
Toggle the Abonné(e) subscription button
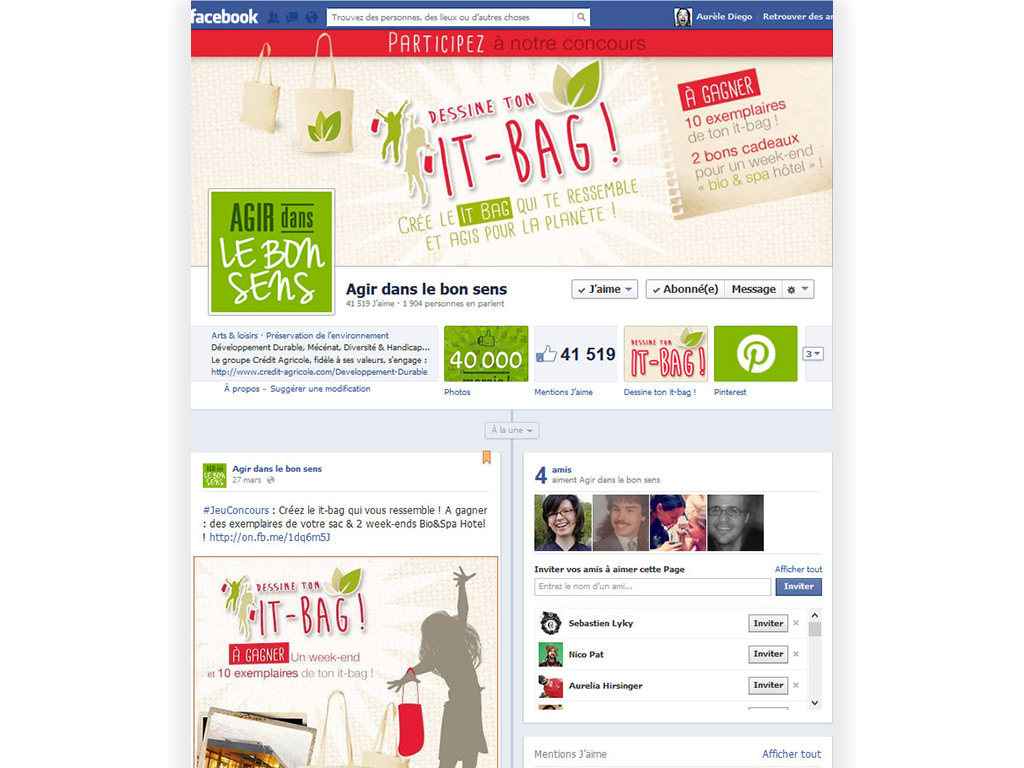tap(685, 289)
